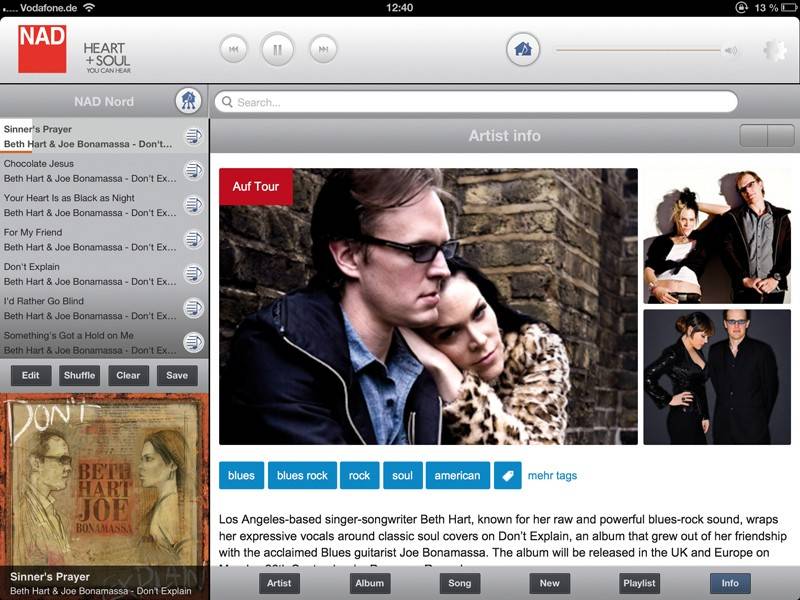This screenshot has height=600, width=800.
Task: Open the lower right artist photo
Action: pos(717,377)
